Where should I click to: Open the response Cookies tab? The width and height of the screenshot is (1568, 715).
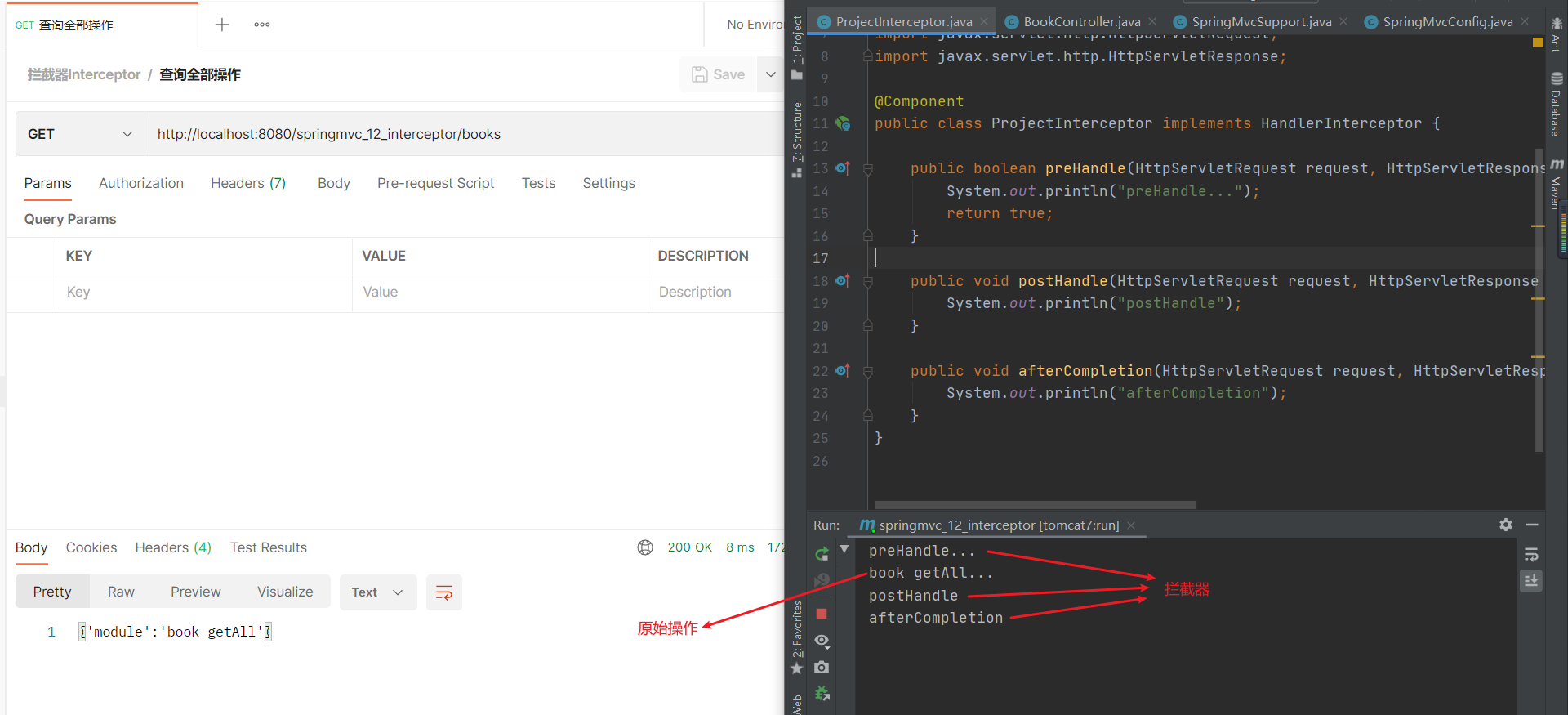click(x=91, y=547)
